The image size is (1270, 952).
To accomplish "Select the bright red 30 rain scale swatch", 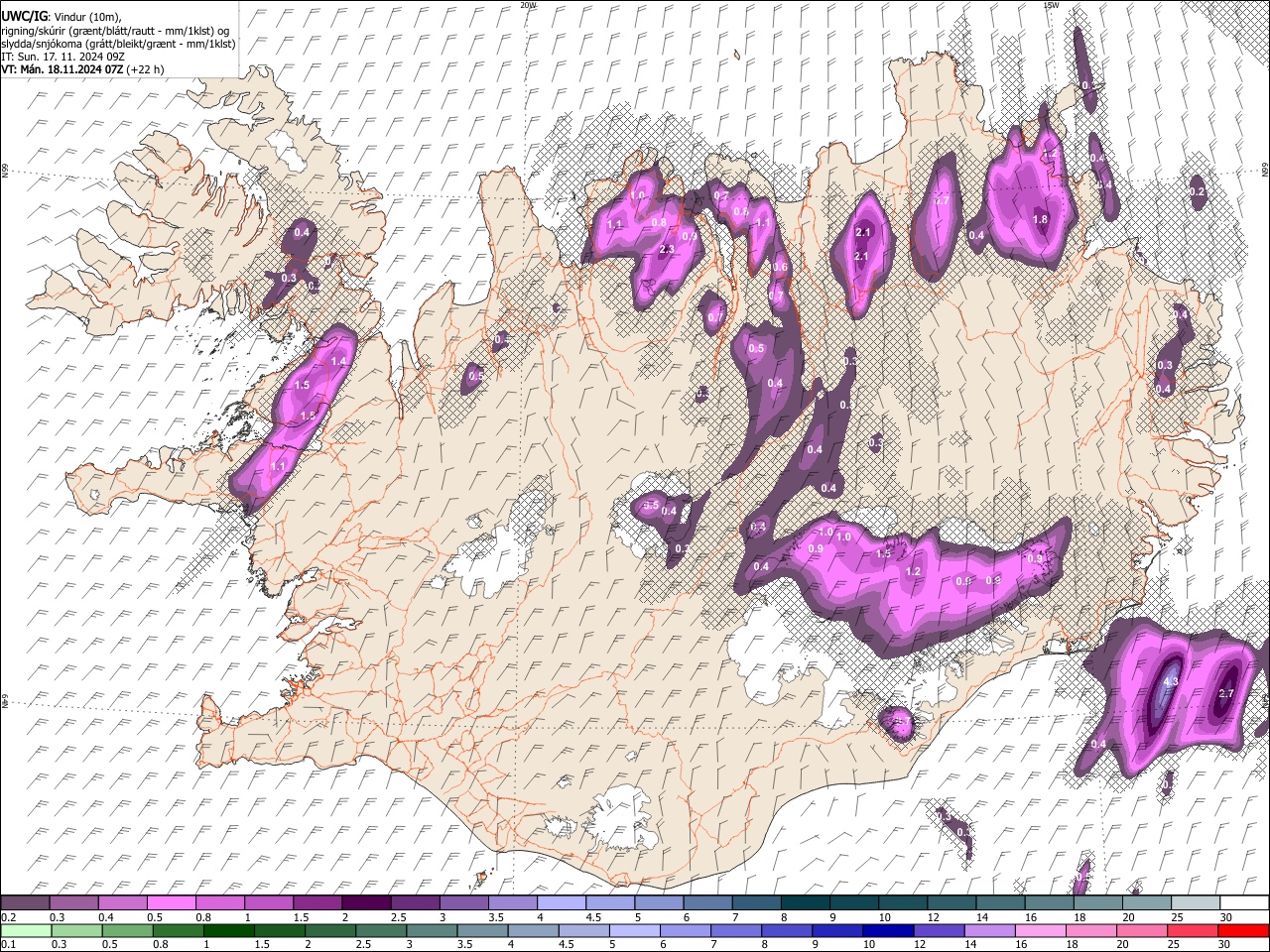I will point(1242,930).
